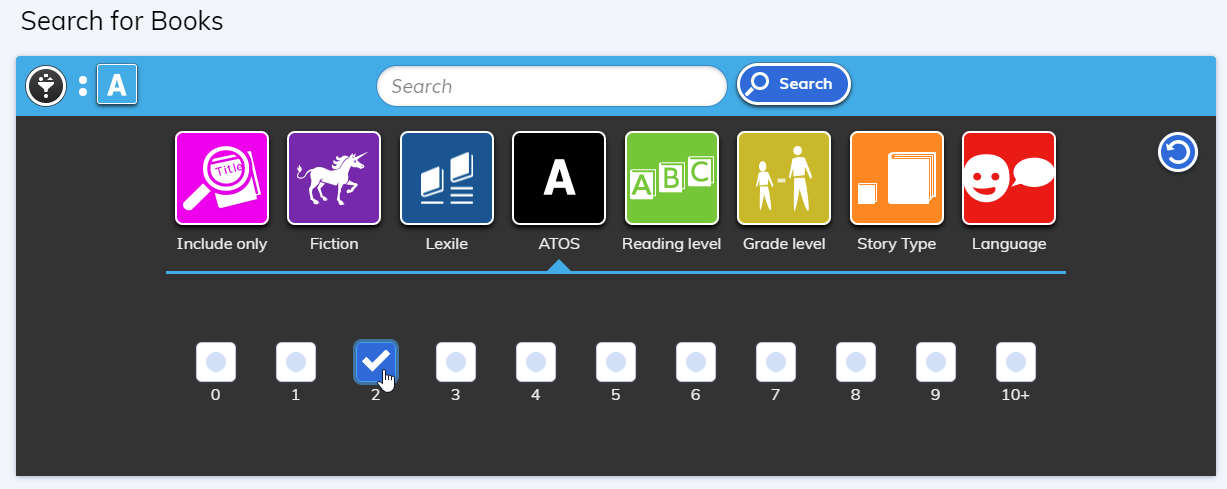Select the ATOS filter tile
This screenshot has width=1227, height=489.
[x=559, y=178]
